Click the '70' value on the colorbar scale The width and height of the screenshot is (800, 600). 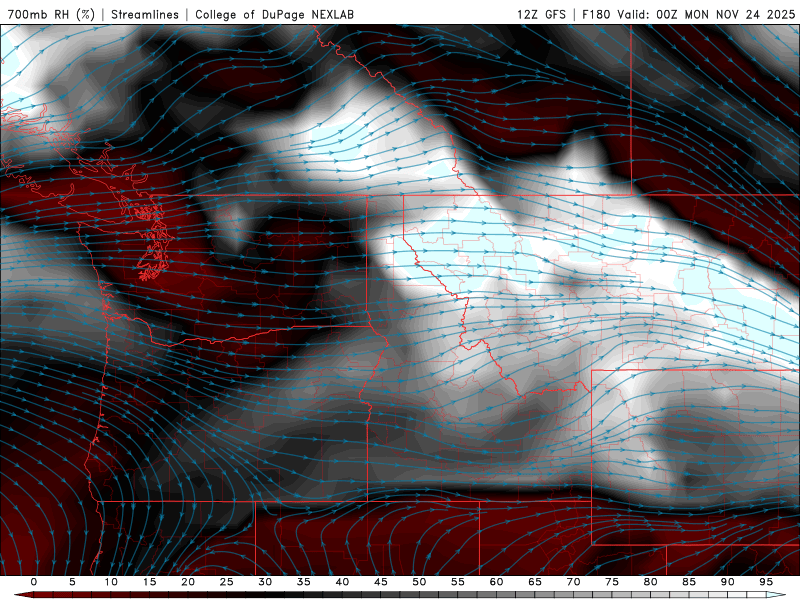tap(573, 582)
